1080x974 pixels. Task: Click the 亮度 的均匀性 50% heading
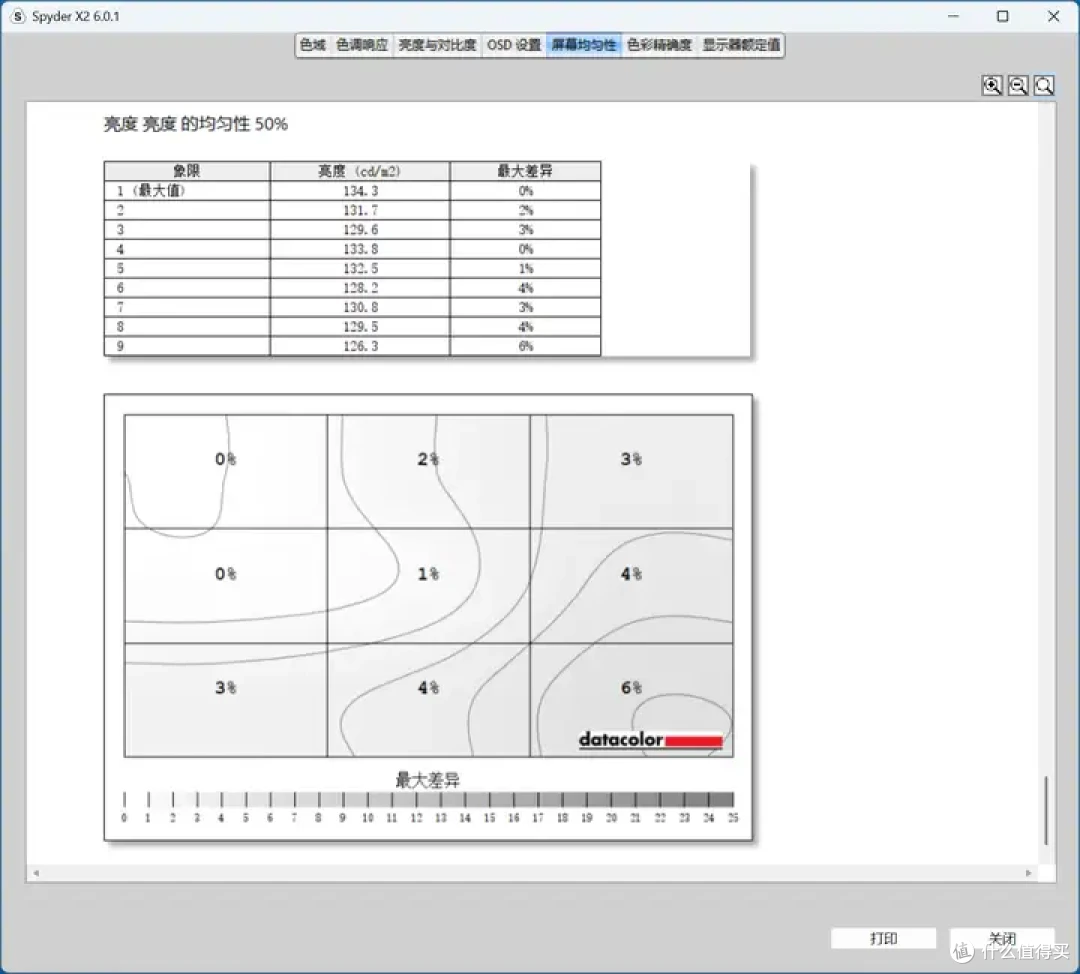[x=196, y=124]
